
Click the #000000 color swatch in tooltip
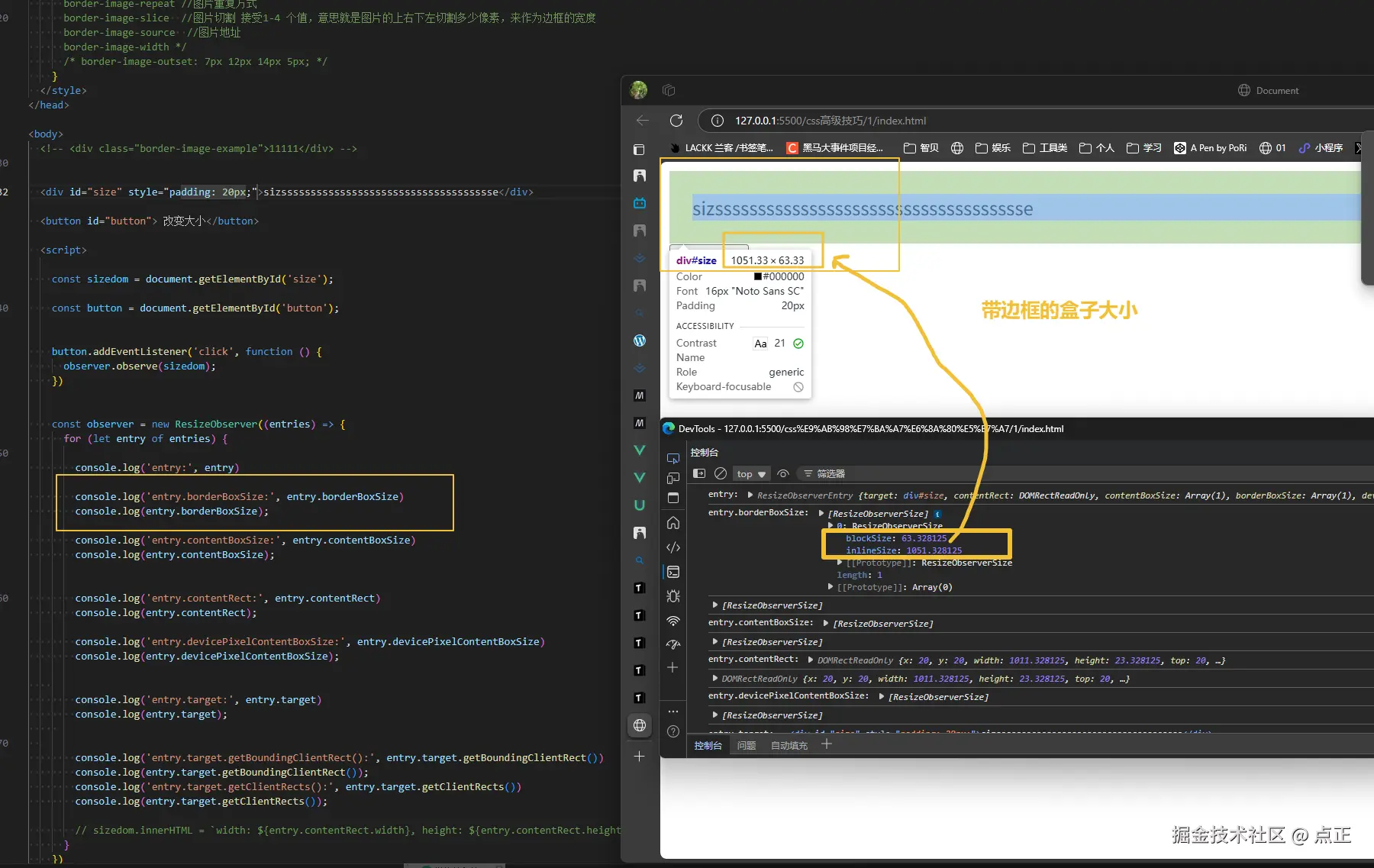tap(758, 277)
